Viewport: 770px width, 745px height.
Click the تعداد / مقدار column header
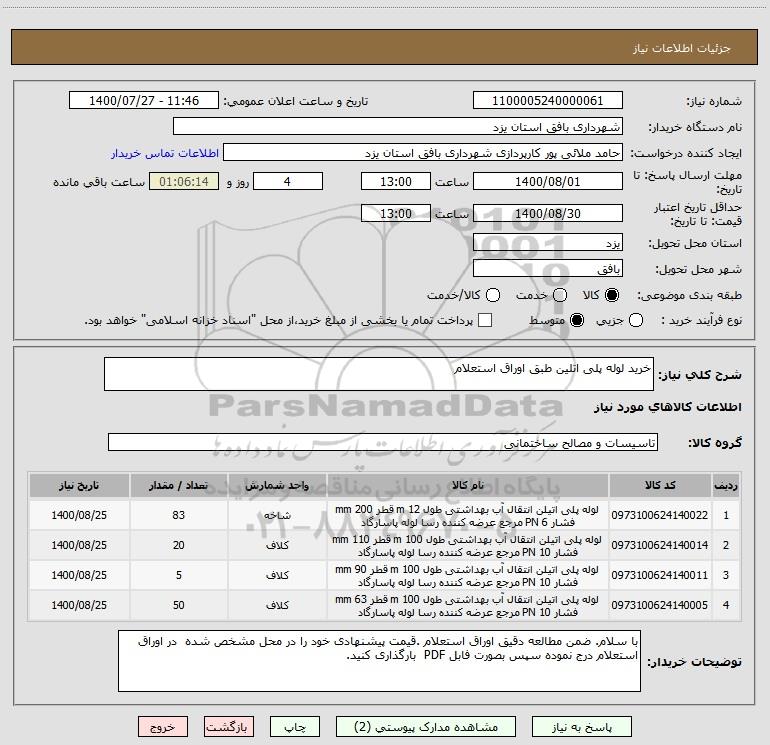tap(179, 485)
